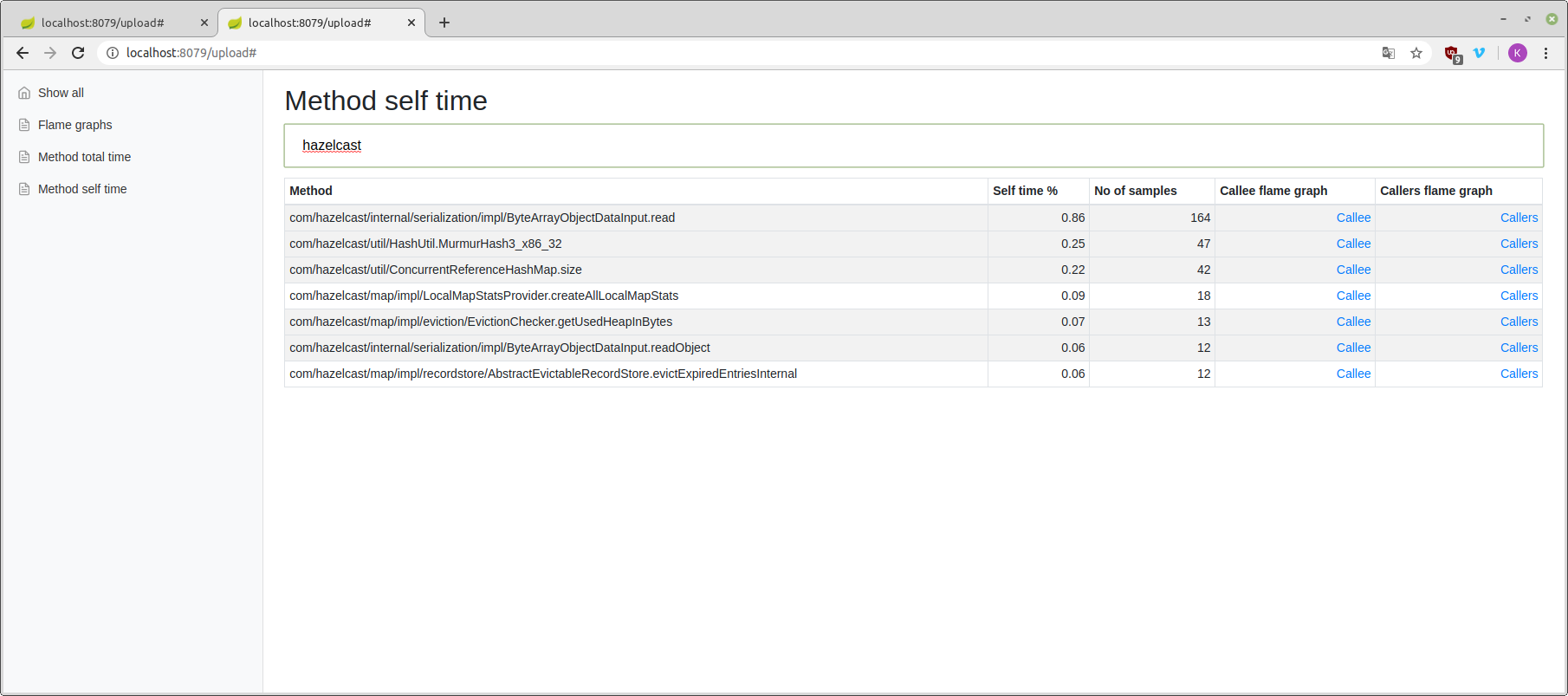Click the Method self time page heading
Image resolution: width=1568 pixels, height=696 pixels.
pyautogui.click(x=386, y=101)
